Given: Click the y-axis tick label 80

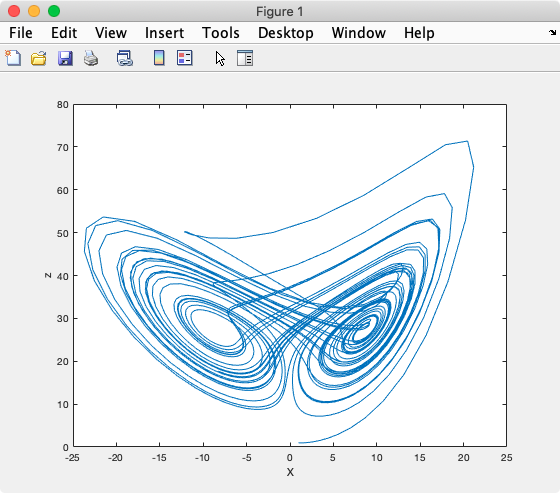Looking at the screenshot, I should [62, 105].
